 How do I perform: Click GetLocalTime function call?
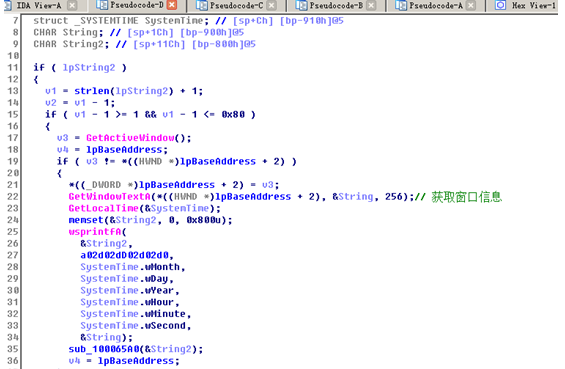click(103, 208)
